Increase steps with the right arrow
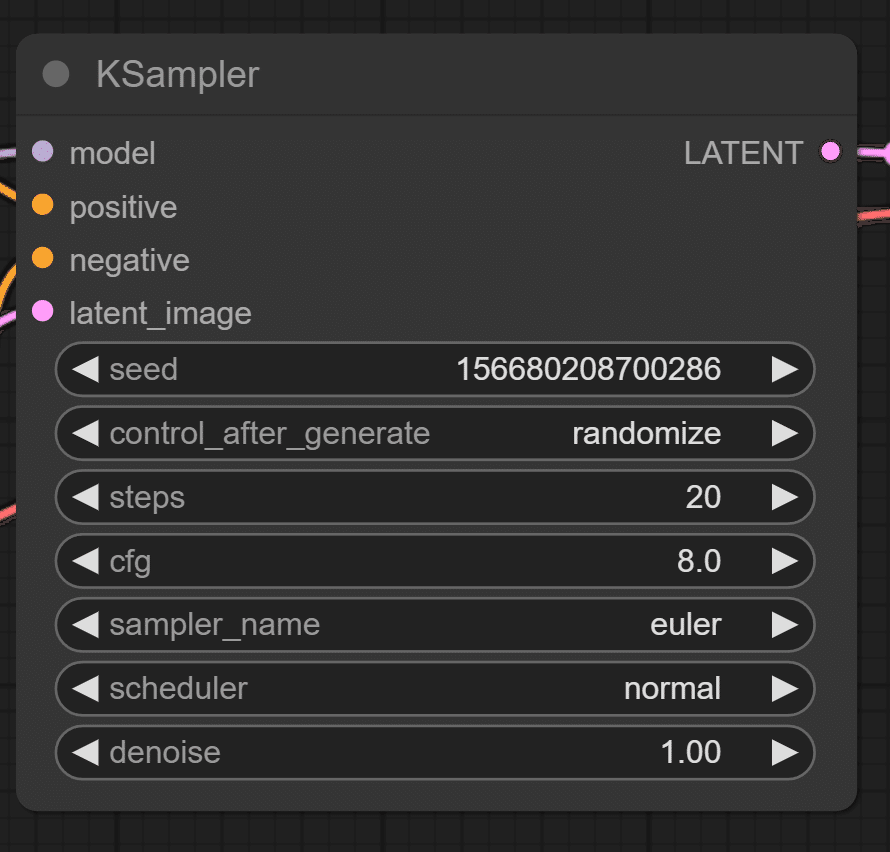The height and width of the screenshot is (852, 890). coord(785,497)
